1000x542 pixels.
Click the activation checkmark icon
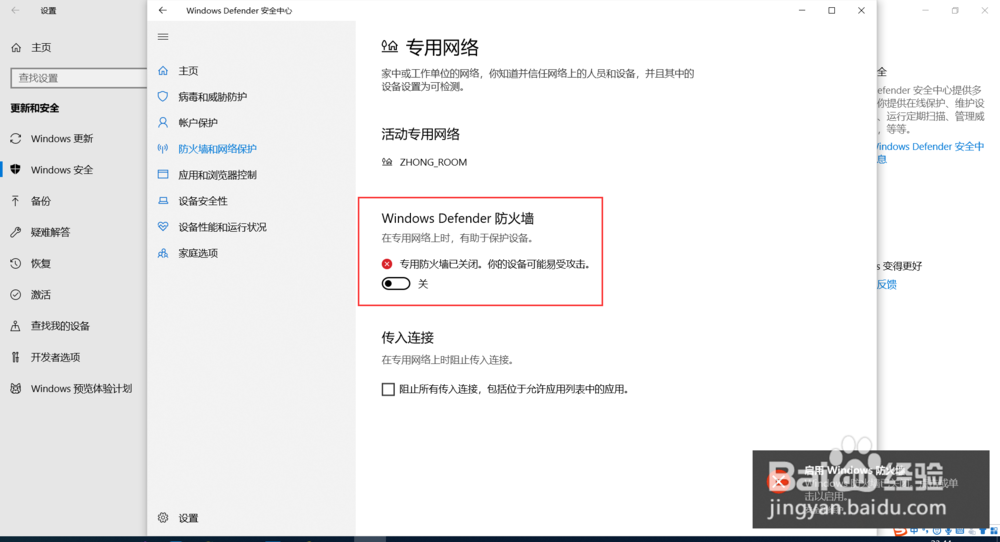coord(16,295)
